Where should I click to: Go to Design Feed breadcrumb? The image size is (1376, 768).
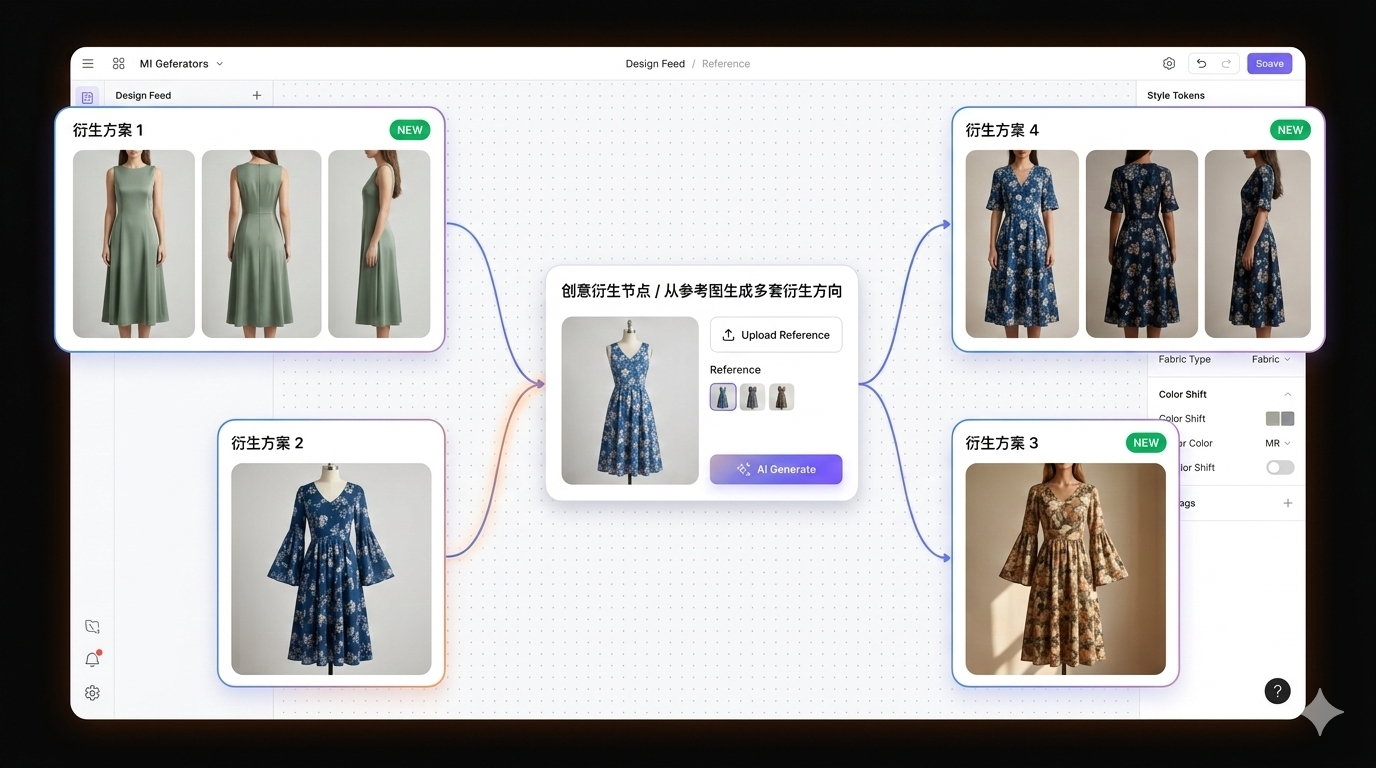click(x=655, y=63)
